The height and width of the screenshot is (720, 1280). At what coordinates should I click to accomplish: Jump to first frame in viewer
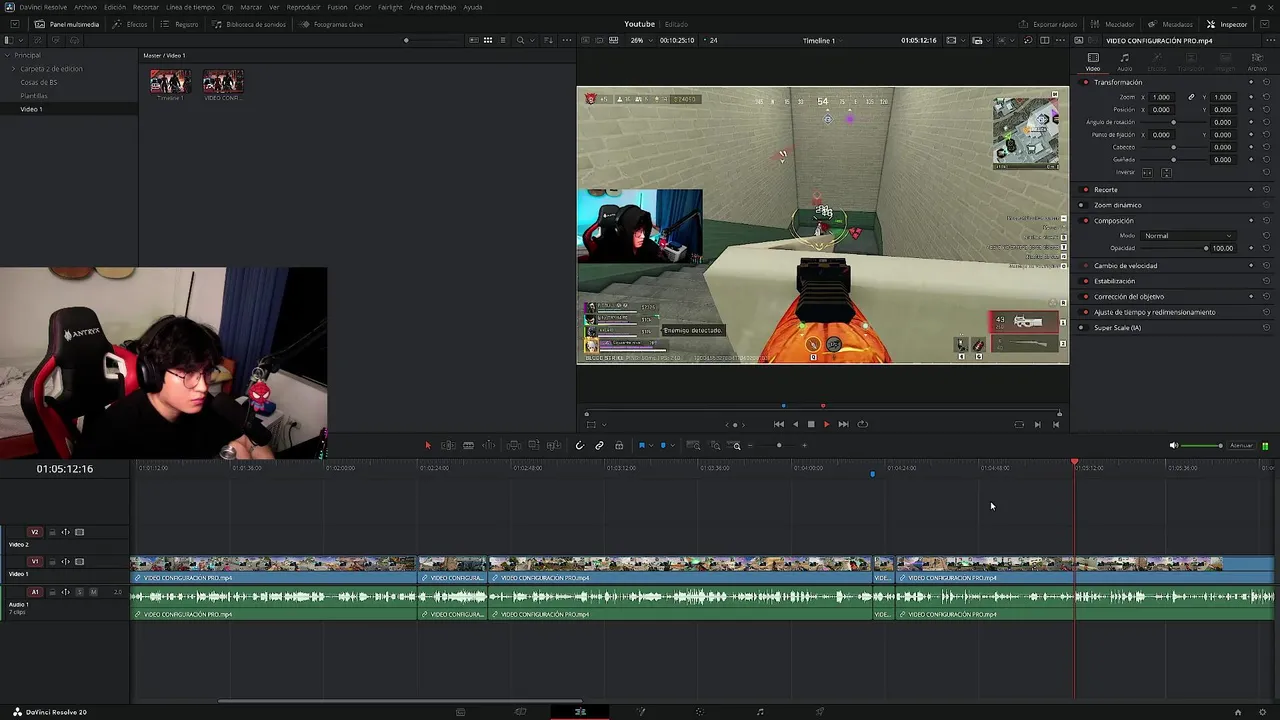779,424
